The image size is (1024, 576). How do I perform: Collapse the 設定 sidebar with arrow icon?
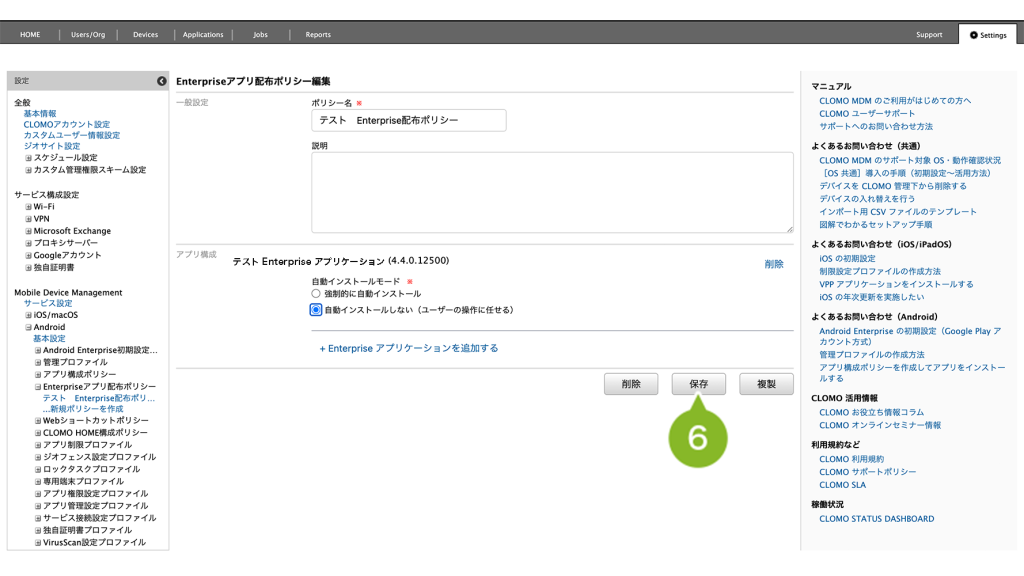pyautogui.click(x=161, y=81)
